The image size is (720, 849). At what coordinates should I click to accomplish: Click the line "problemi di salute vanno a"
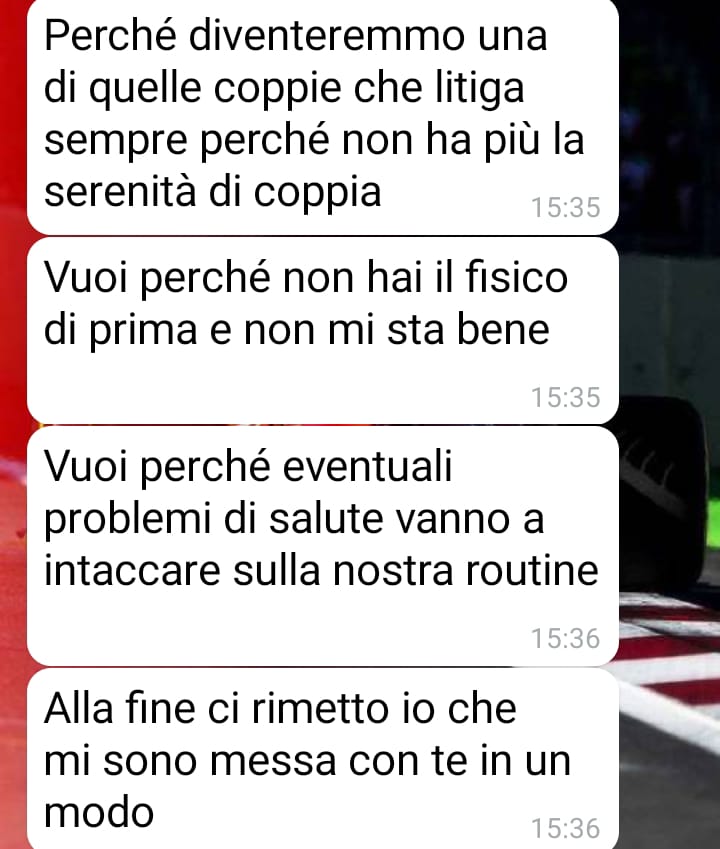pos(294,520)
